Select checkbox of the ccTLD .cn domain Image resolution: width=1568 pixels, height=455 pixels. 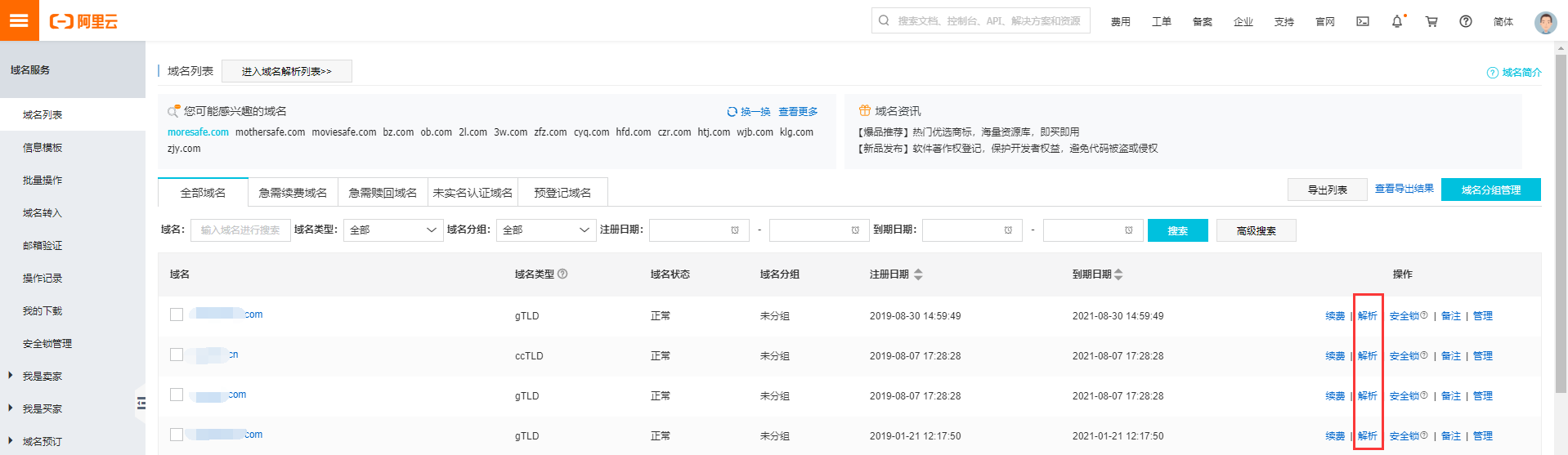tap(177, 355)
